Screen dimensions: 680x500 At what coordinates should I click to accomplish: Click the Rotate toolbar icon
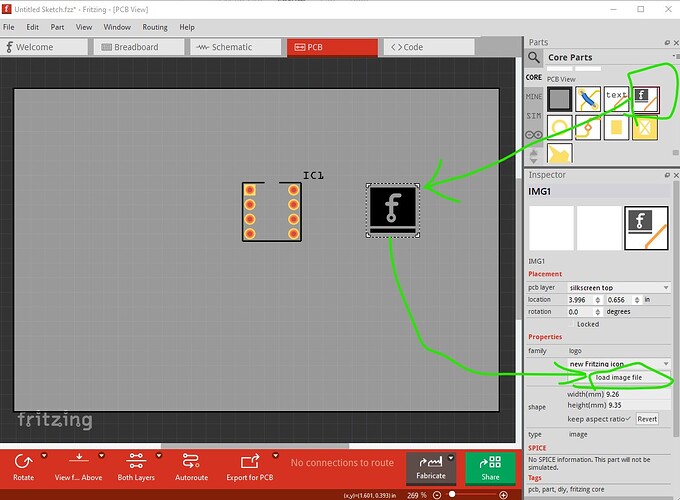click(x=23, y=462)
